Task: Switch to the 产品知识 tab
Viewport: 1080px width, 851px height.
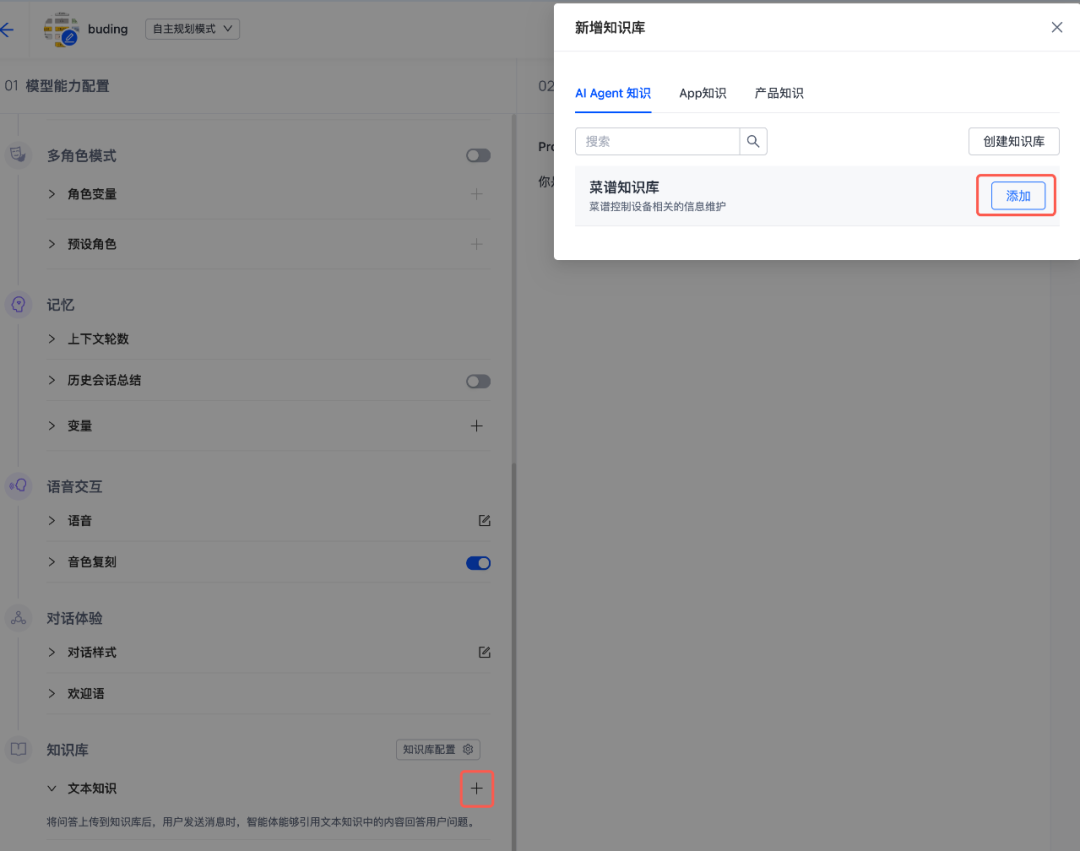Action: pos(779,93)
